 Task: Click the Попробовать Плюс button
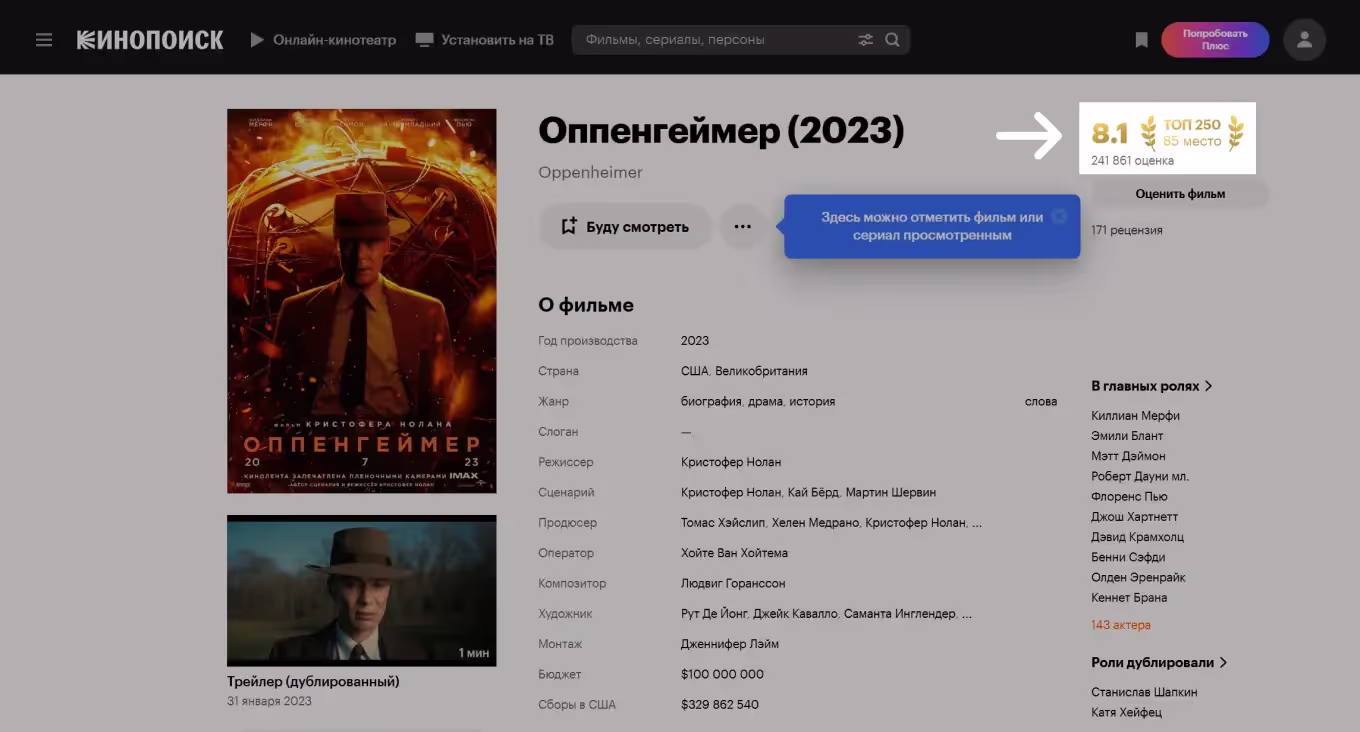tap(1214, 40)
